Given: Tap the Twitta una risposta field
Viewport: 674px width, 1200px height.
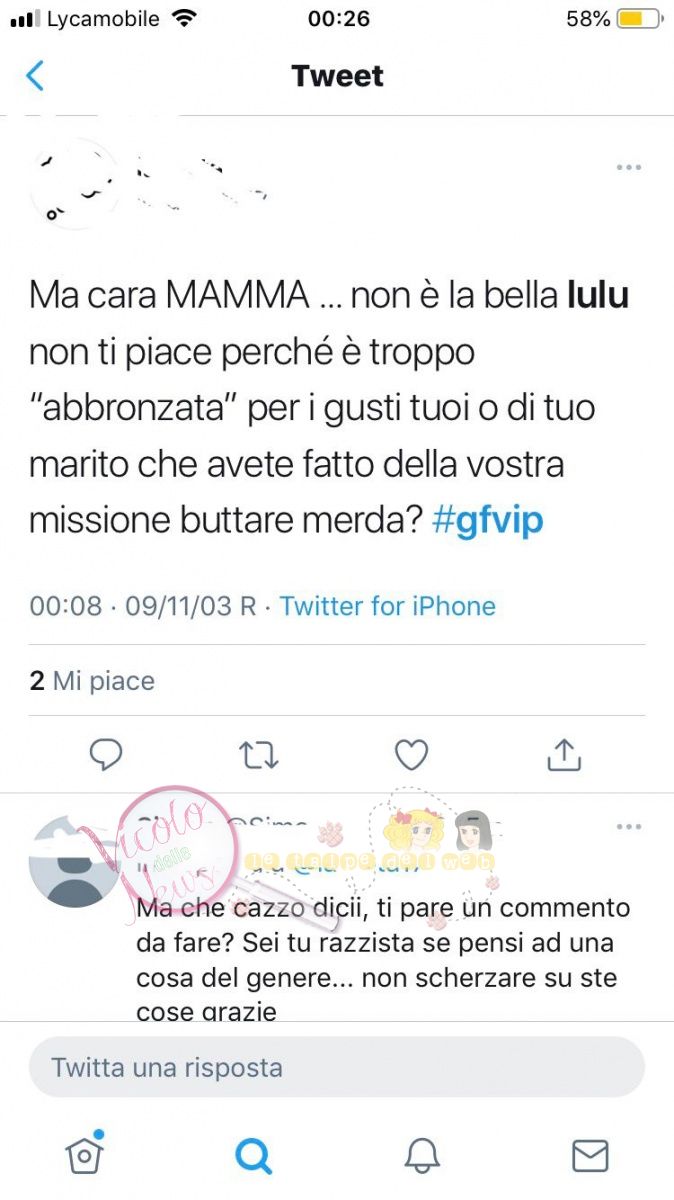Looking at the screenshot, I should 337,1067.
